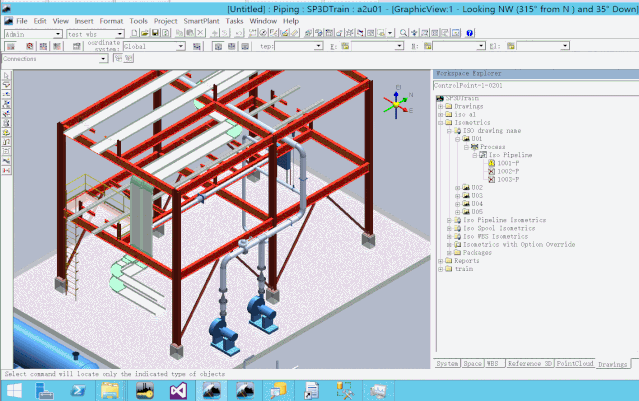
Task: Open the El elevation dropdown
Action: point(565,46)
